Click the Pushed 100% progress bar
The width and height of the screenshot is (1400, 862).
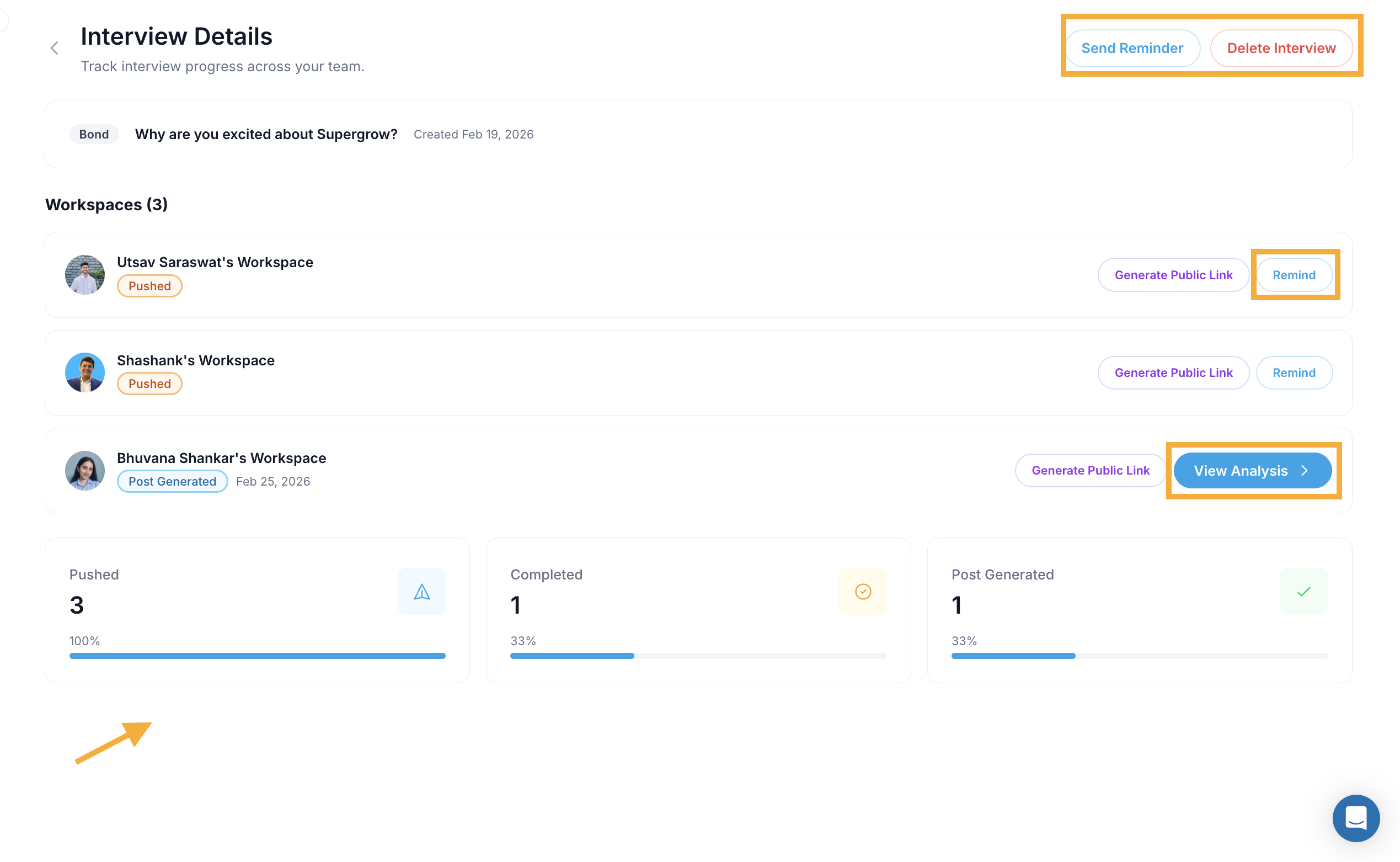pos(258,656)
